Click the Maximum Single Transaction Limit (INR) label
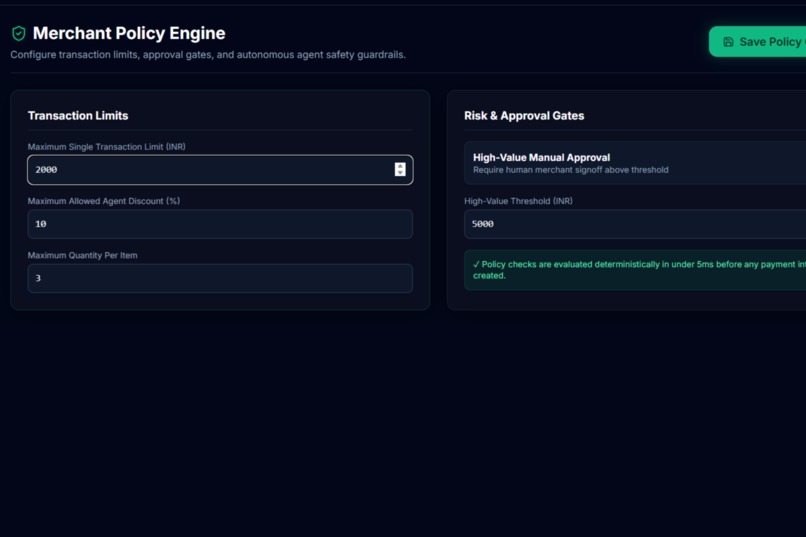 (106, 147)
